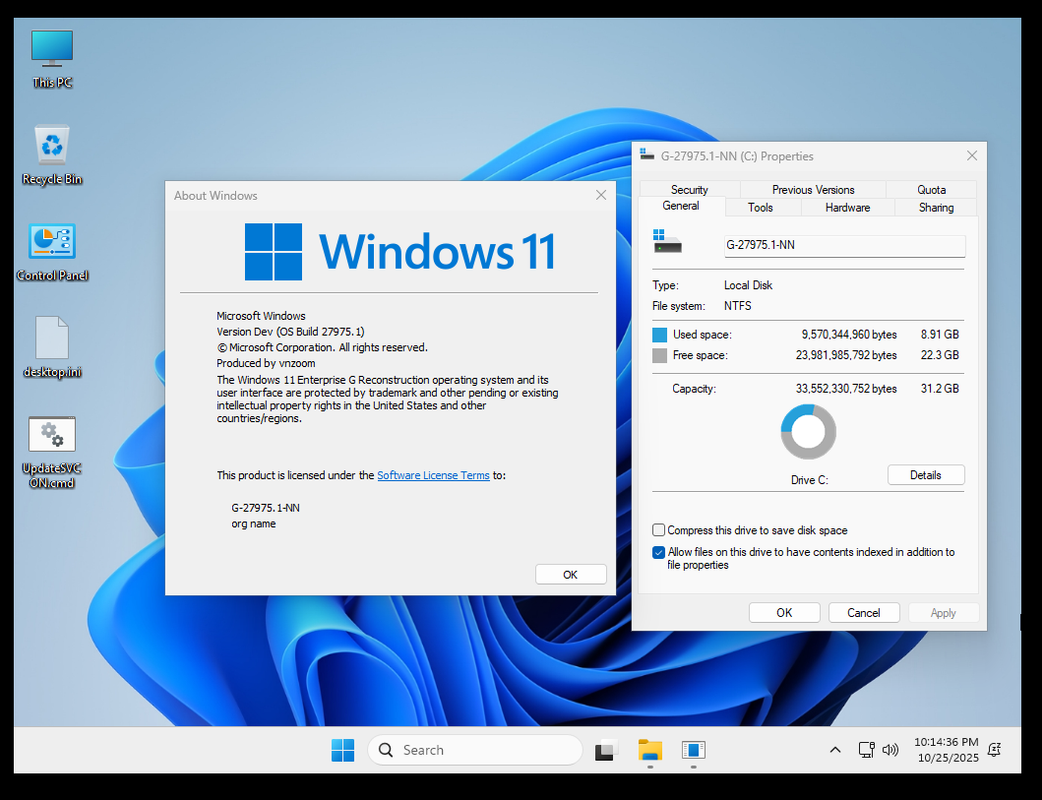Image resolution: width=1042 pixels, height=800 pixels.
Task: Click the drive label field G-27975.1-NN
Action: (x=845, y=245)
